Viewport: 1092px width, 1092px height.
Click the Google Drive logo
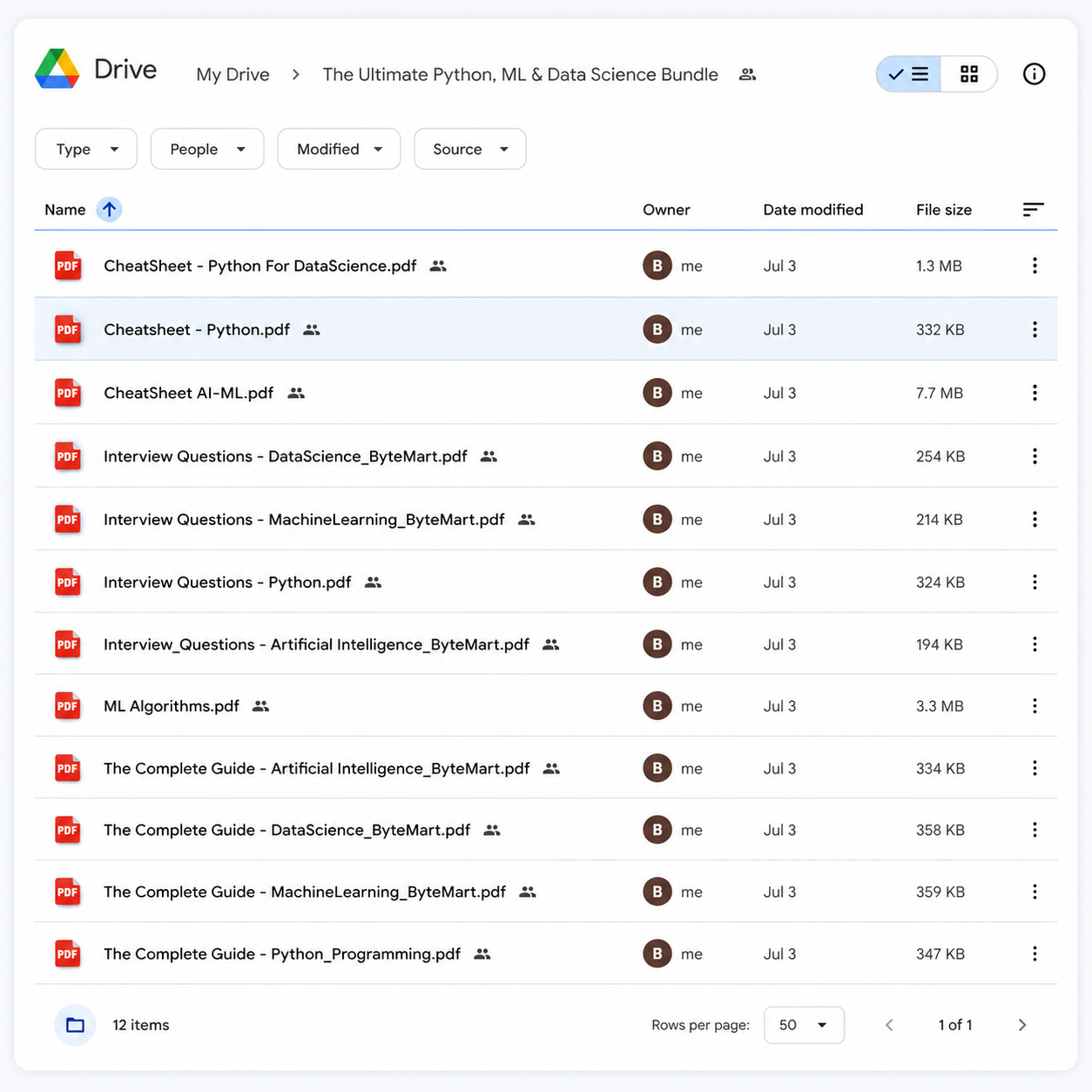coord(57,70)
